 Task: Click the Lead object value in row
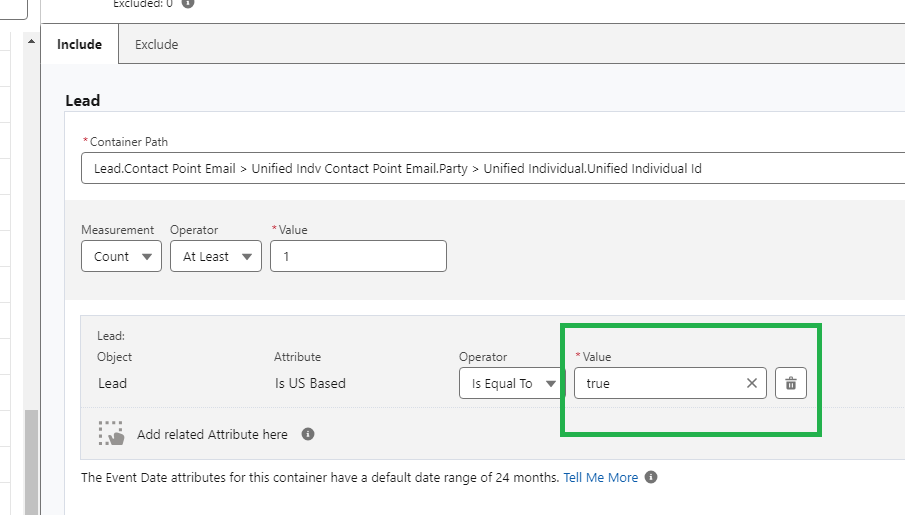click(x=112, y=383)
